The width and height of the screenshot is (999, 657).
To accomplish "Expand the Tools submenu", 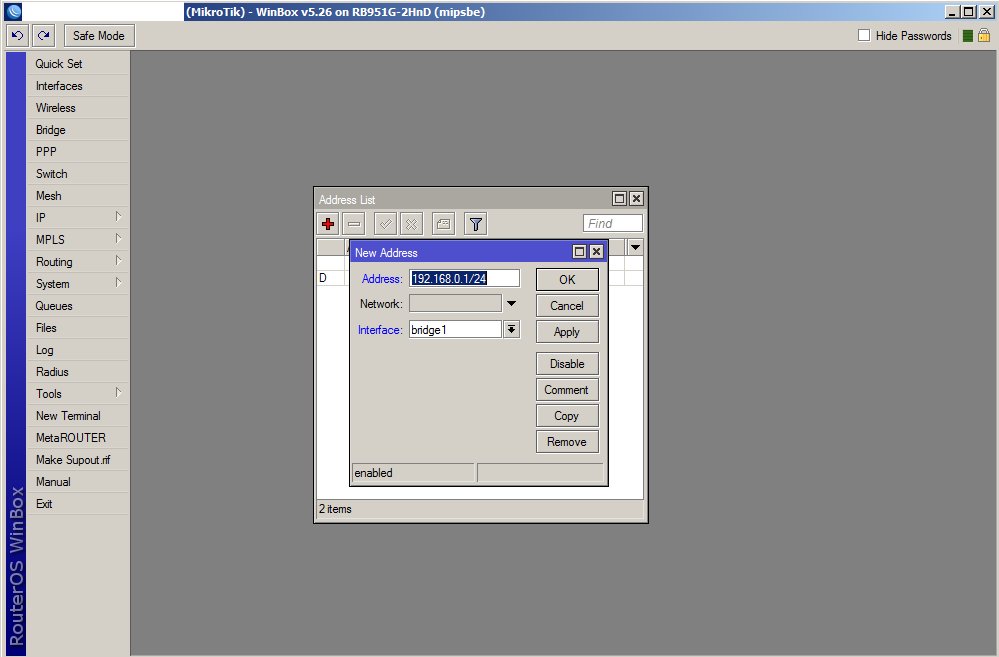I will tap(78, 394).
